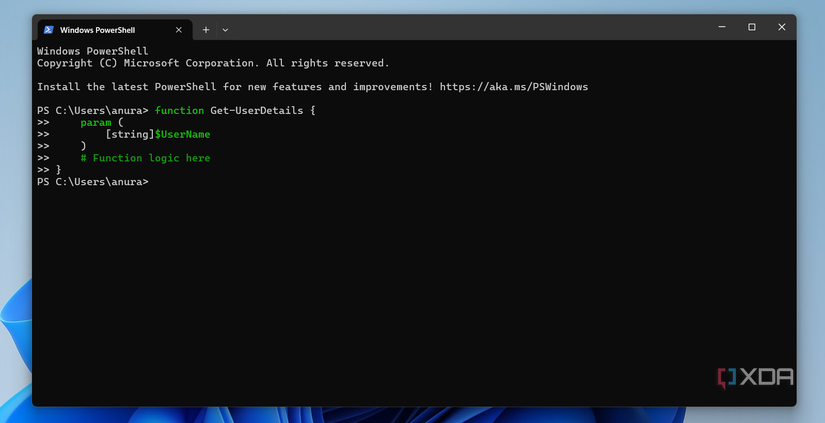The width and height of the screenshot is (825, 423).
Task: Click the Microsoft Corporation copyright line
Action: point(213,63)
